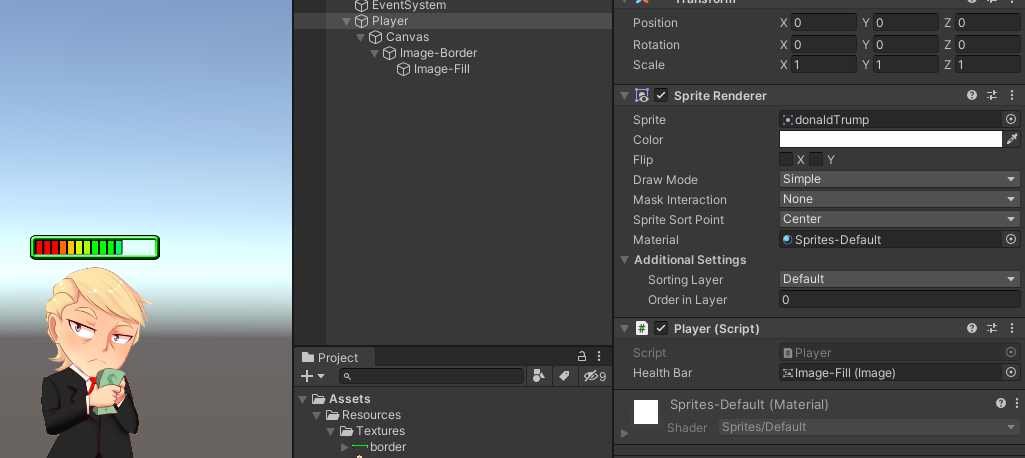This screenshot has width=1025, height=458.
Task: Expand the Sprites-Default material foldout arrow
Action: (x=624, y=433)
